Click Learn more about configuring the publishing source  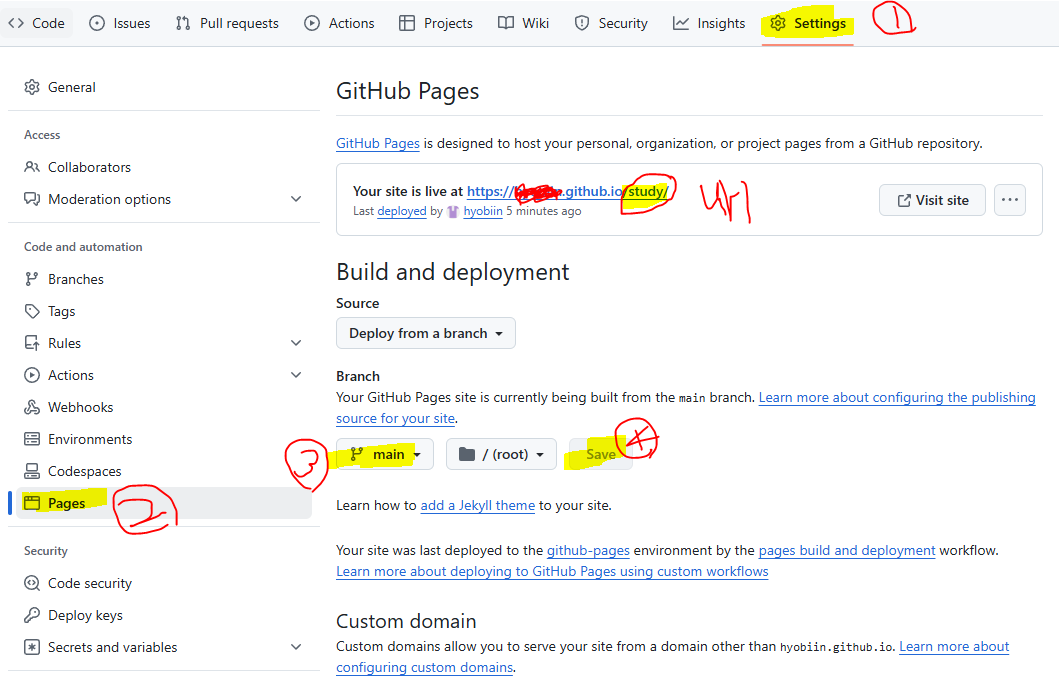[x=897, y=397]
